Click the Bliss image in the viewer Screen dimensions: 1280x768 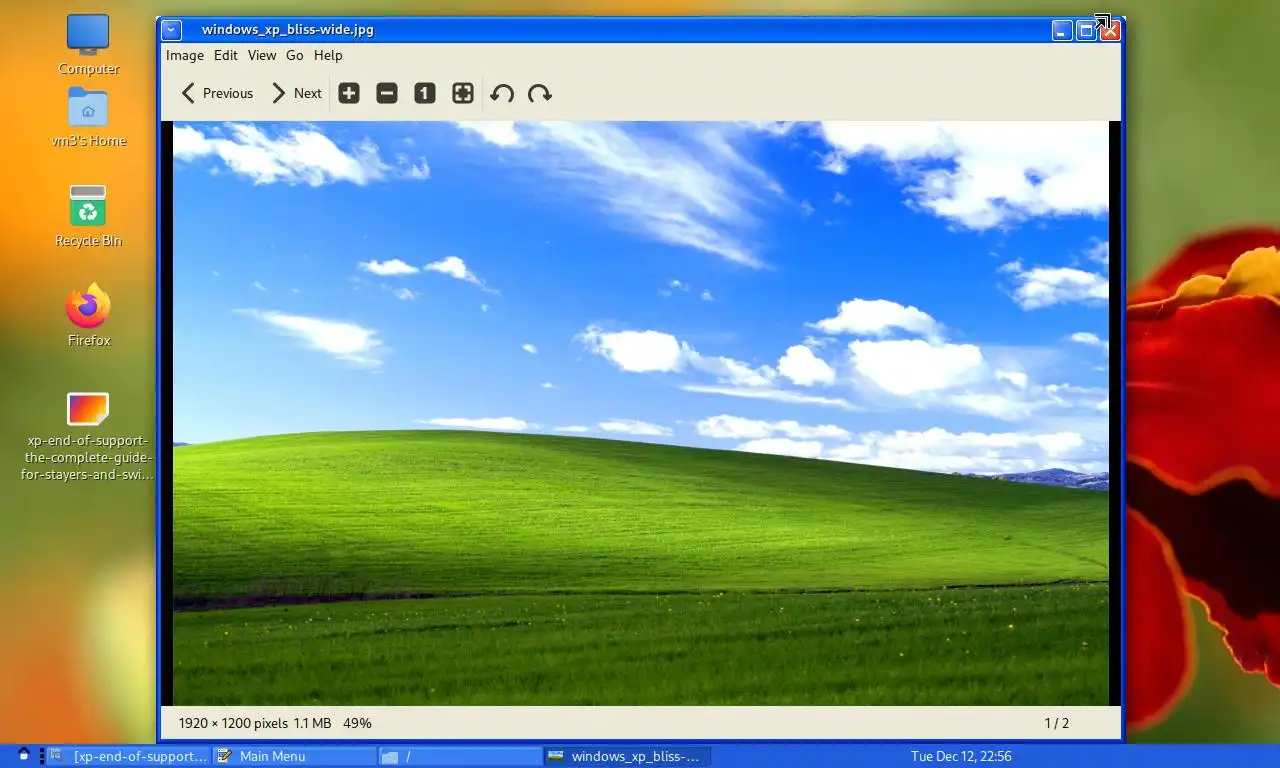[x=641, y=413]
